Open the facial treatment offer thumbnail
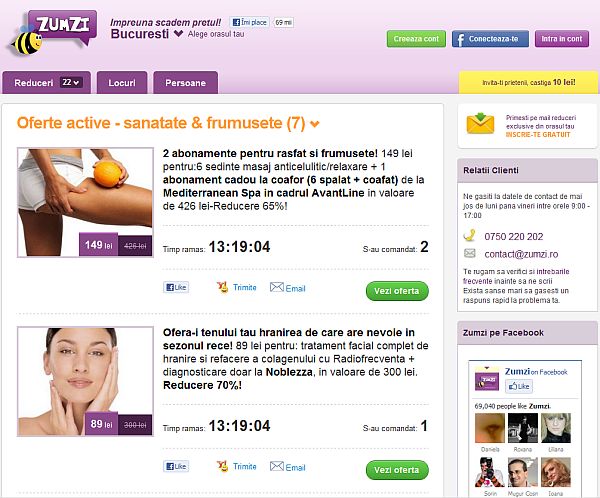 coord(85,382)
